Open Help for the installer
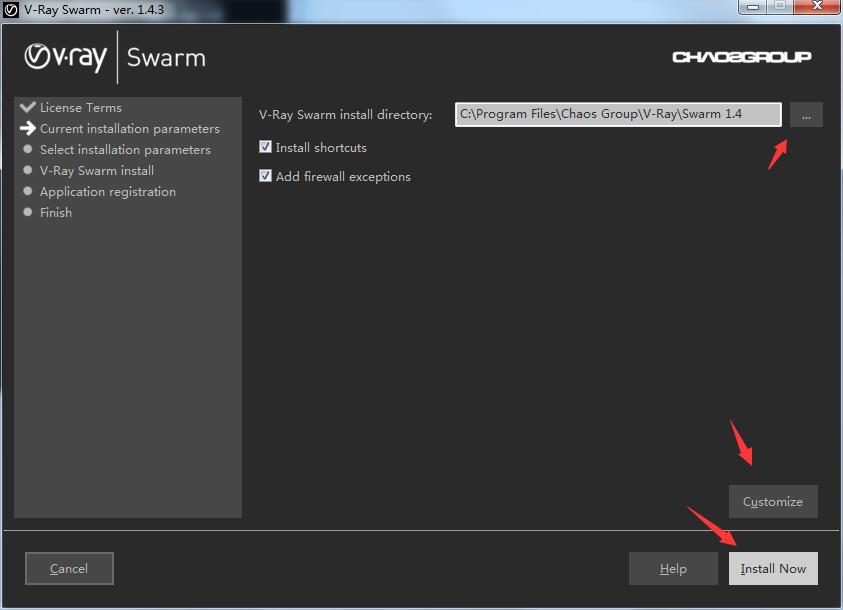Screen dimensions: 843x610 pos(673,569)
